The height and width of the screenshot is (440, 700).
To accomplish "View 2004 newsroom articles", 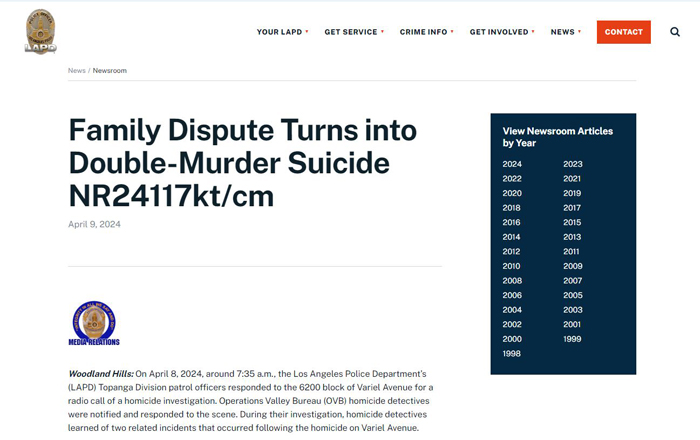I will [512, 310].
